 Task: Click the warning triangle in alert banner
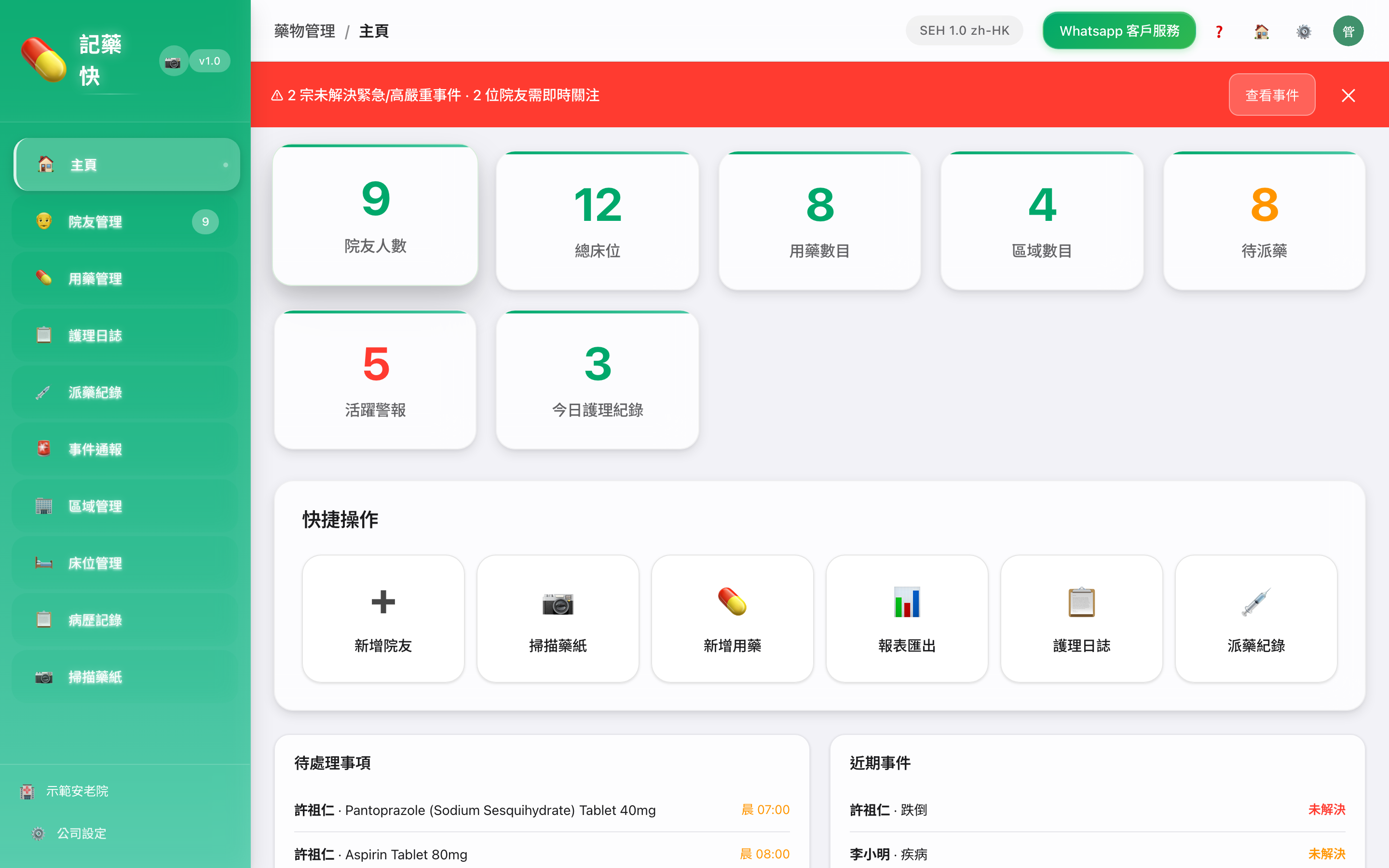point(277,95)
